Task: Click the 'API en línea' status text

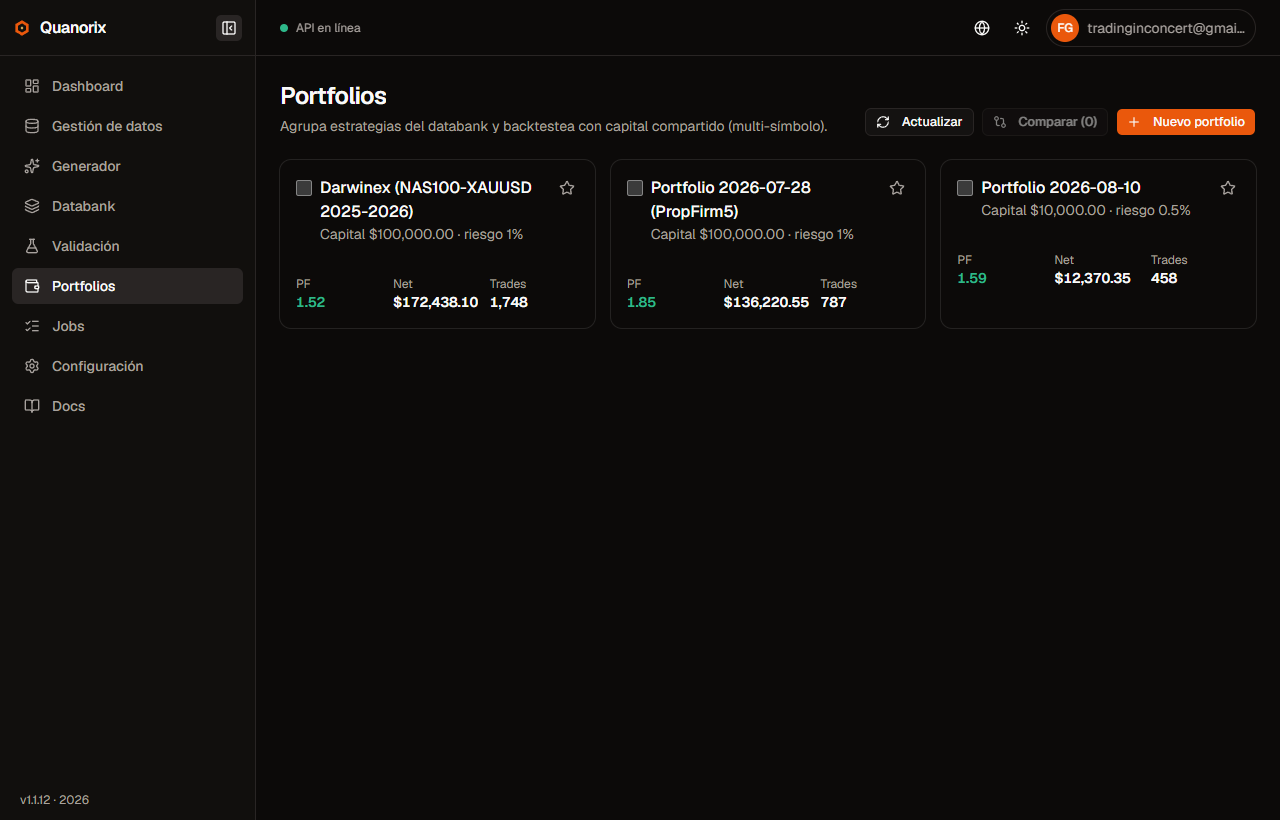Action: click(328, 28)
